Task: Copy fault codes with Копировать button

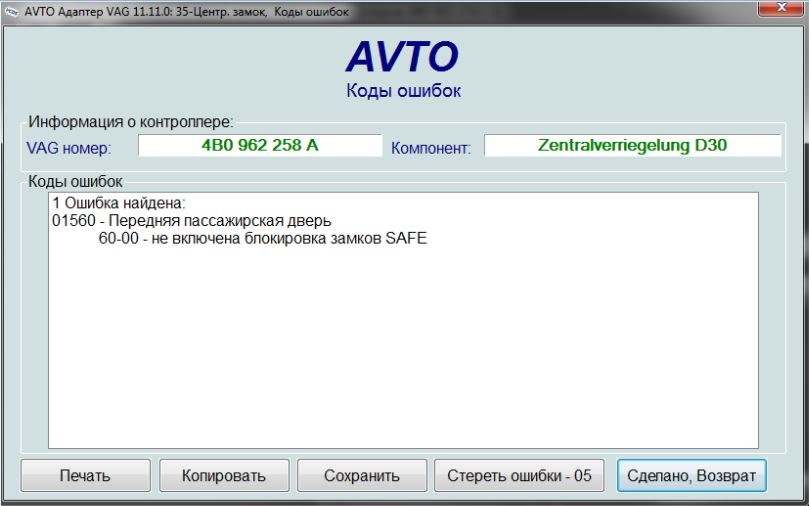Action: click(x=224, y=475)
